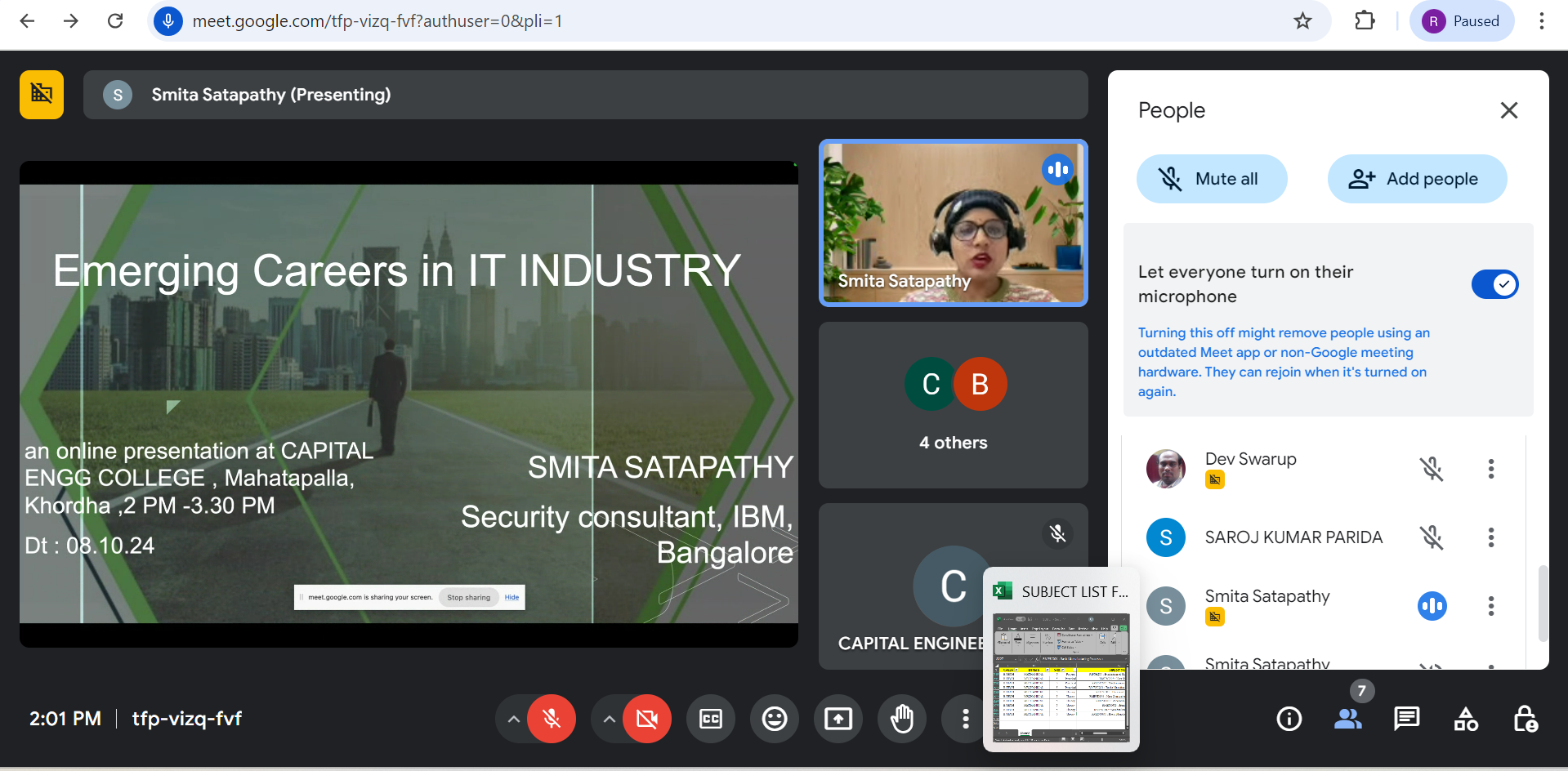Turn on your camera

tap(647, 719)
